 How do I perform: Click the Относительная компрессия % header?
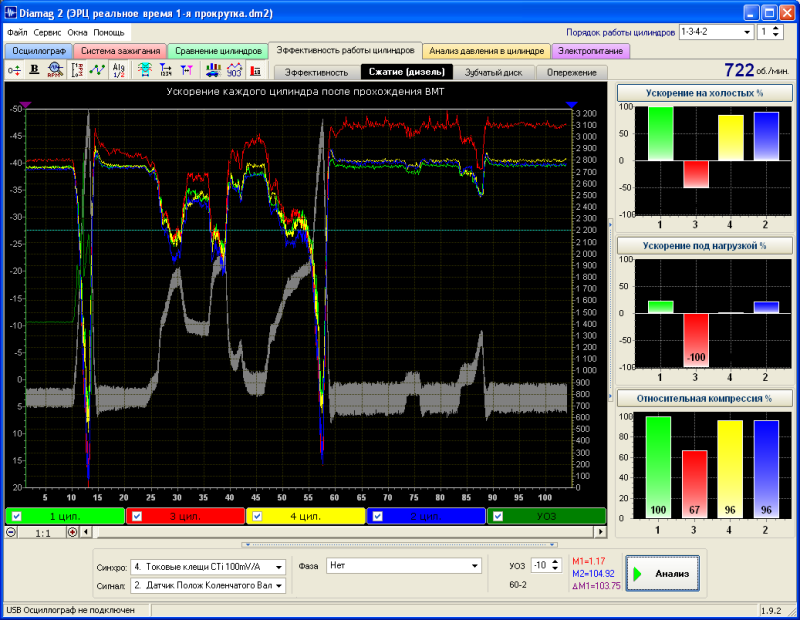[x=704, y=399]
